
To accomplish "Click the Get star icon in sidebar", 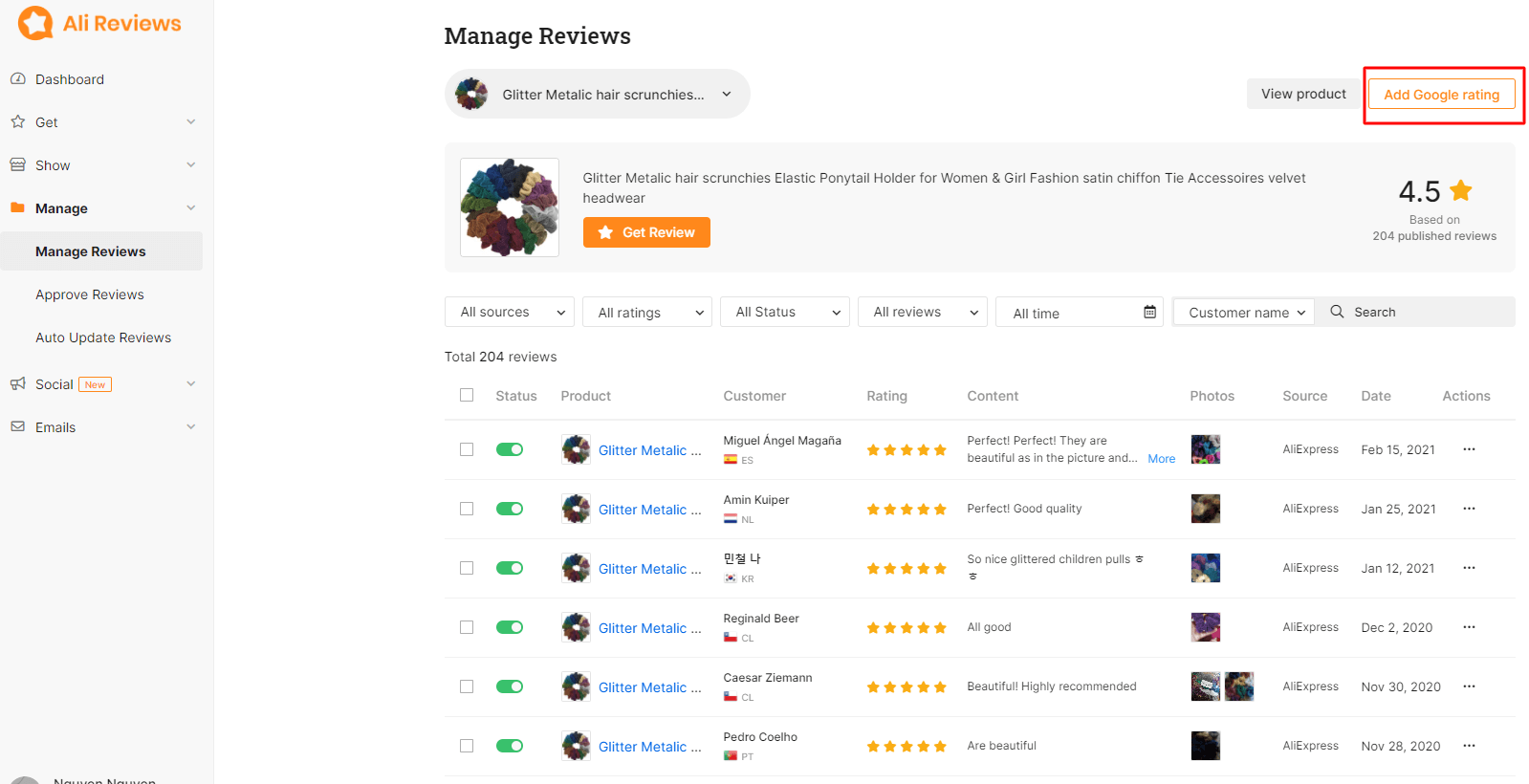I will pos(17,121).
